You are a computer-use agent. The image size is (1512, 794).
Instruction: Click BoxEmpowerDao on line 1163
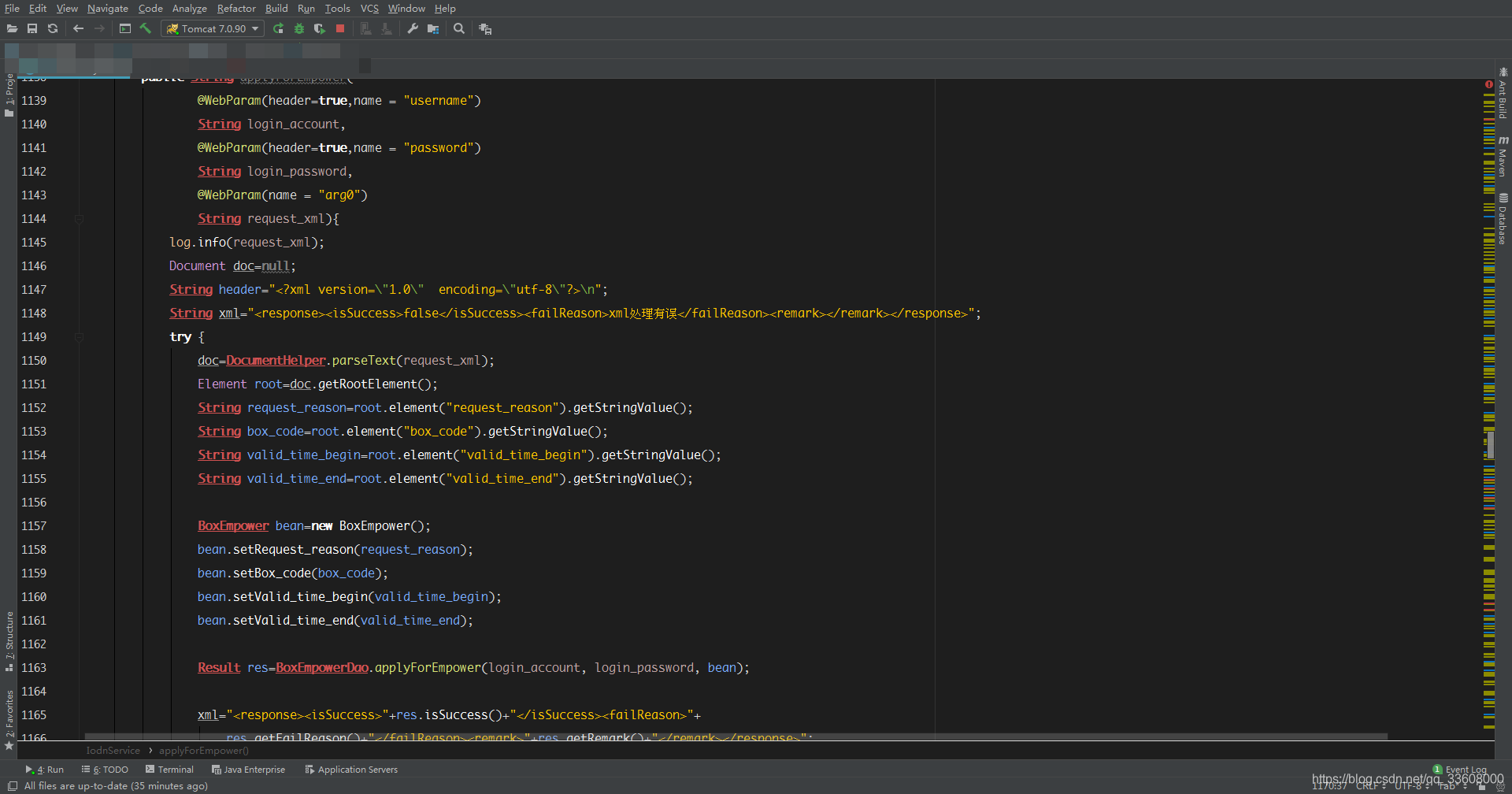322,668
